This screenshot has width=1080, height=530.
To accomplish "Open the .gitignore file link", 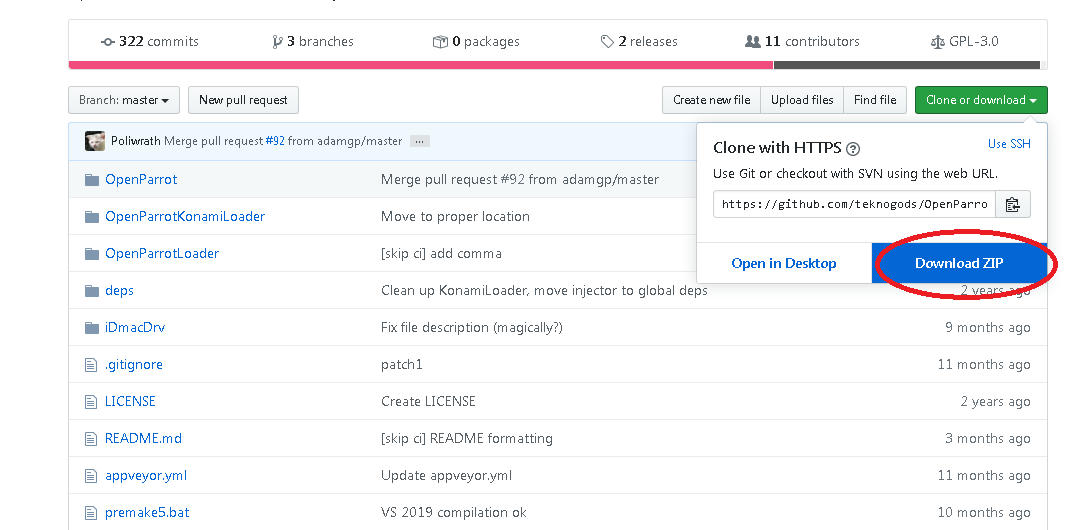I will pos(134,365).
